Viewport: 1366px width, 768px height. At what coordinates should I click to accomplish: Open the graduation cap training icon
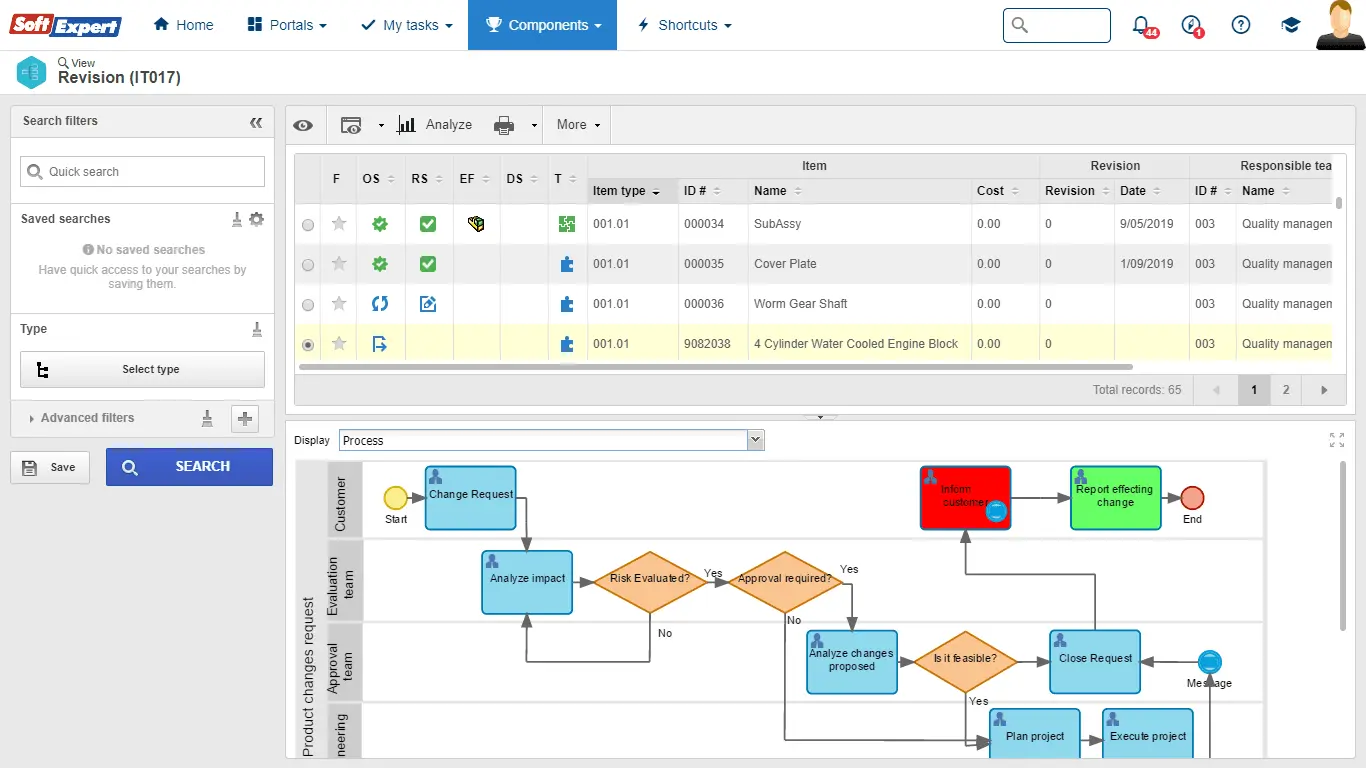coord(1291,25)
